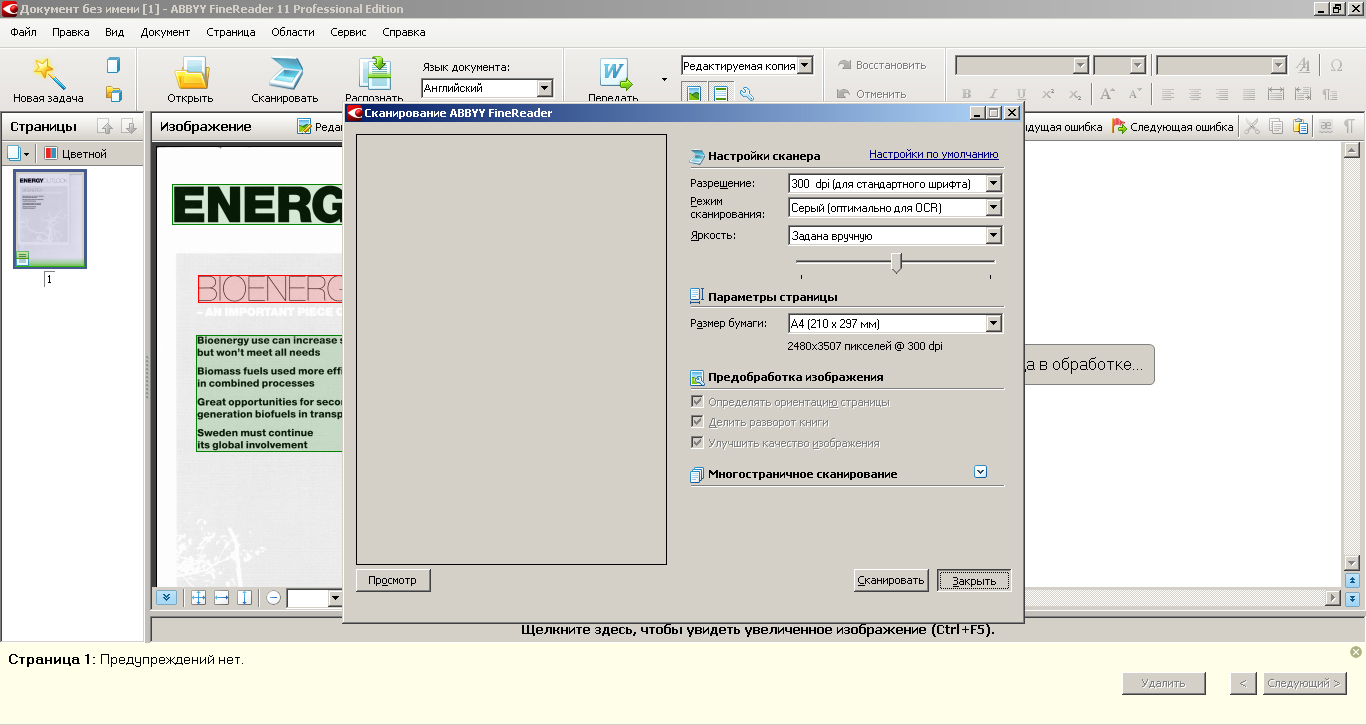This screenshot has width=1366, height=725.
Task: Click the Сканировать scanner toolbar icon
Action: tap(284, 73)
